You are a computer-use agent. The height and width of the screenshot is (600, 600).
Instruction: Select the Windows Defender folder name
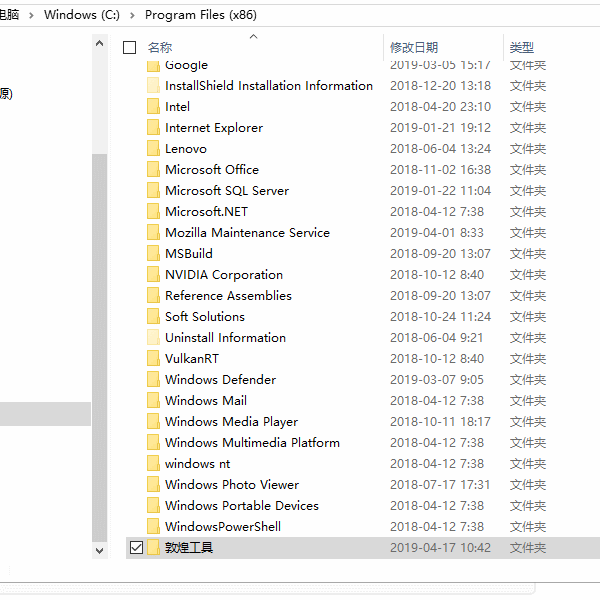pos(220,380)
